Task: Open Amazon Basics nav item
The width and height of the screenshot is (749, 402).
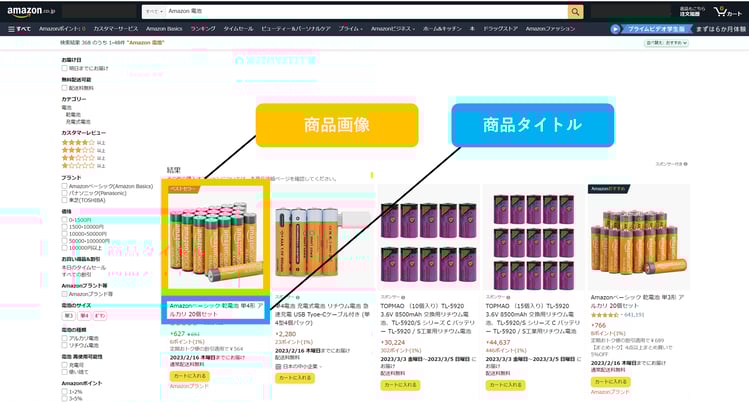Action: click(164, 29)
